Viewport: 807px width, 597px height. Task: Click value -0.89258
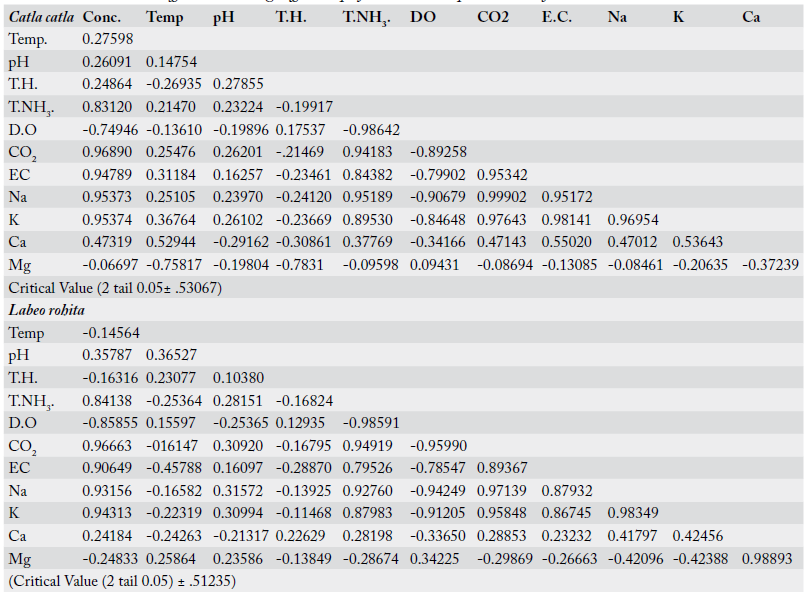point(438,152)
